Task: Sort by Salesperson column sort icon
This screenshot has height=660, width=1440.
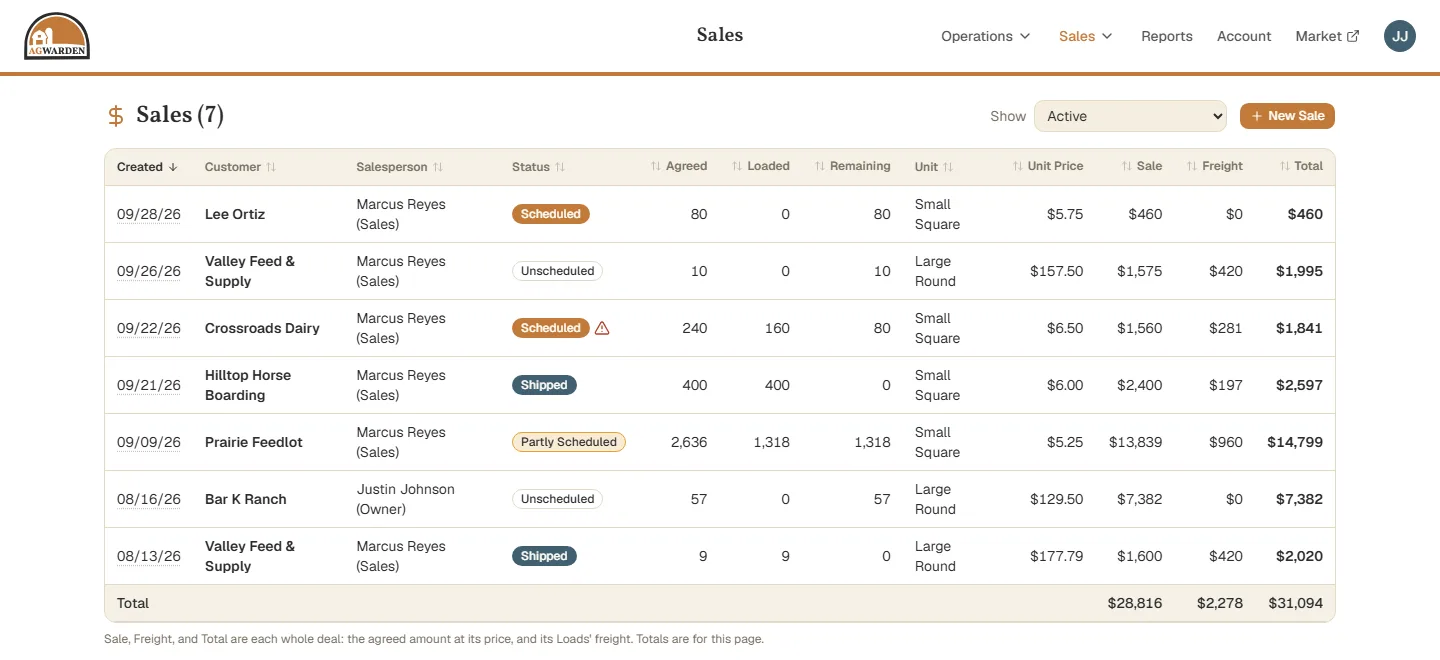Action: click(438, 167)
